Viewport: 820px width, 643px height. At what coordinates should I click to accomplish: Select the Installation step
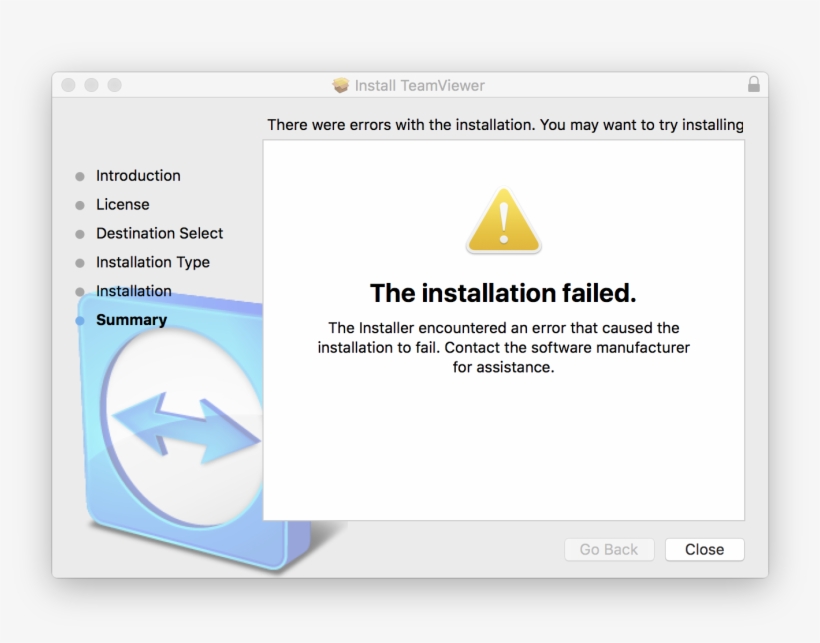pyautogui.click(x=134, y=291)
